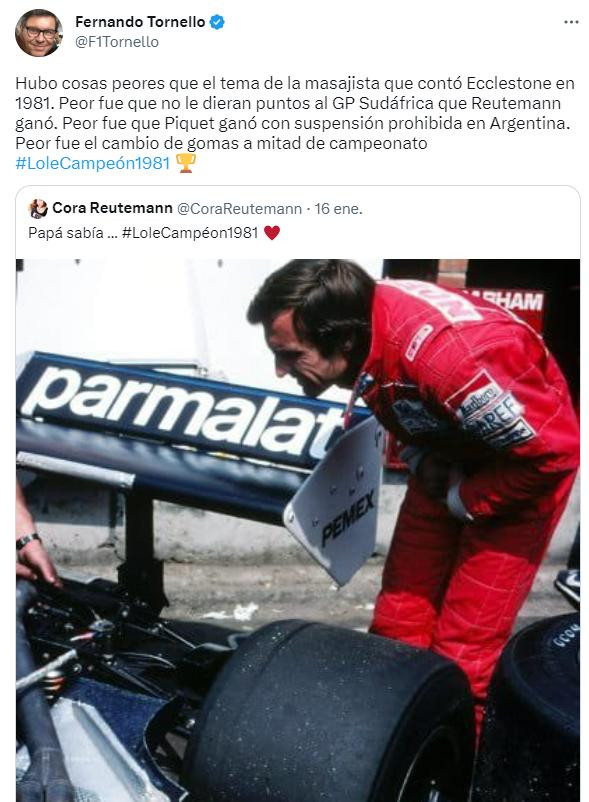
Task: Open Cora Reutemann's small avatar
Action: [x=38, y=209]
